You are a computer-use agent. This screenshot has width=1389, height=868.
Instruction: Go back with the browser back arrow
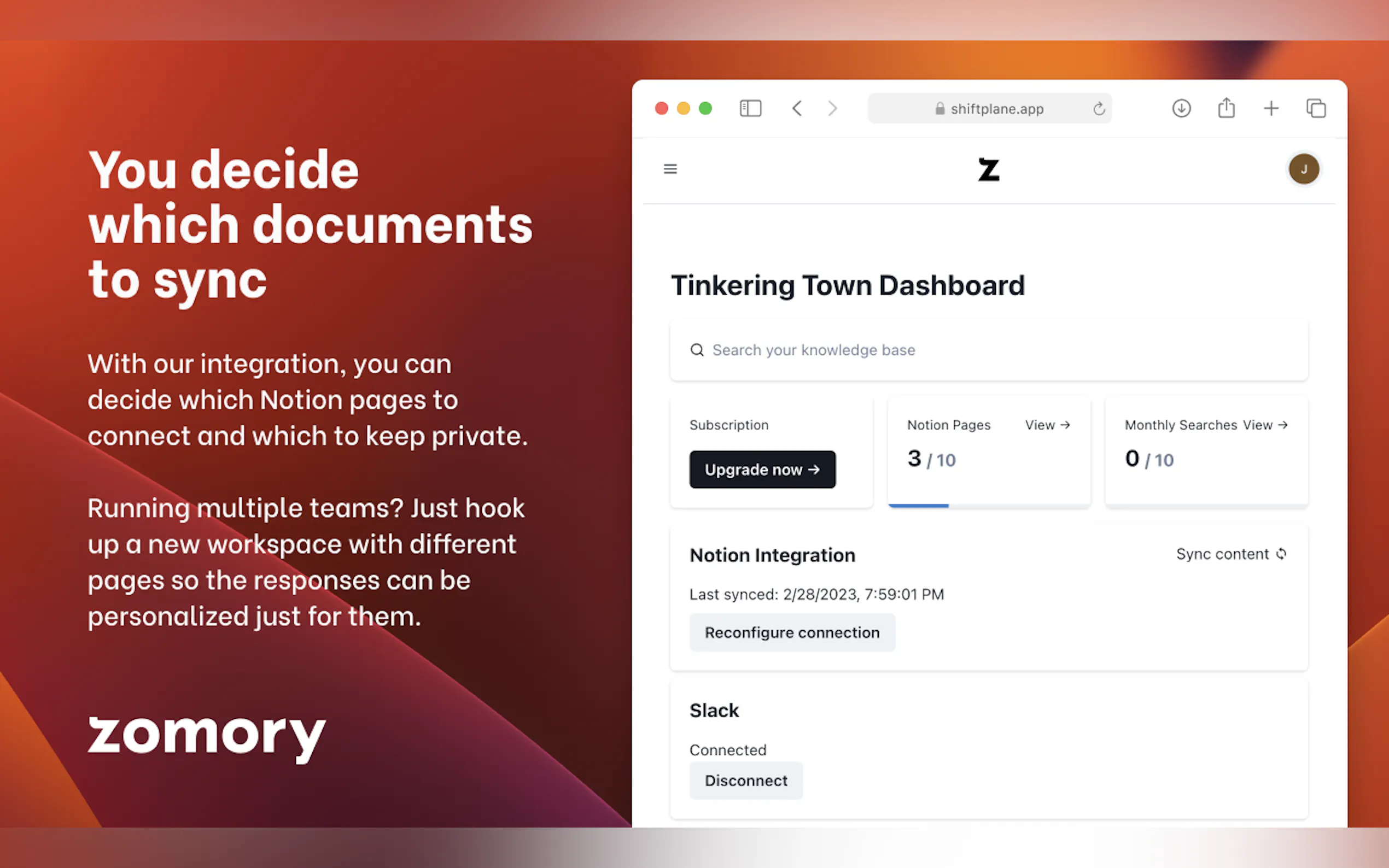pyautogui.click(x=797, y=108)
